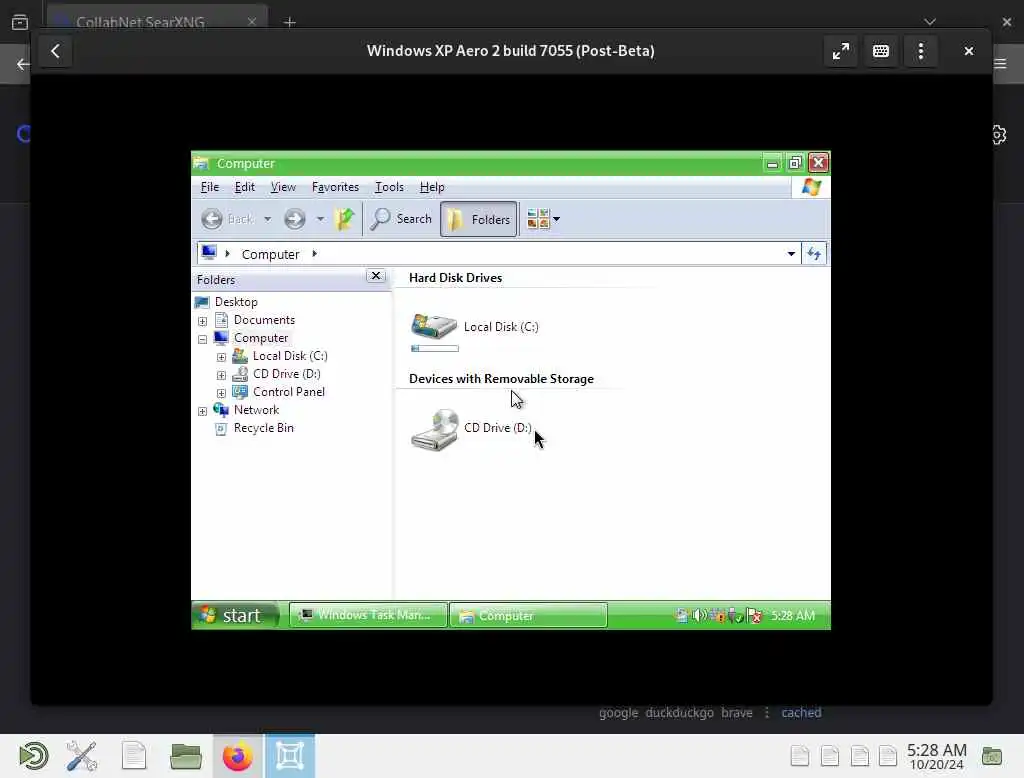Viewport: 1024px width, 778px height.
Task: Select Local Disk (C:) in folder tree
Action: coord(290,356)
